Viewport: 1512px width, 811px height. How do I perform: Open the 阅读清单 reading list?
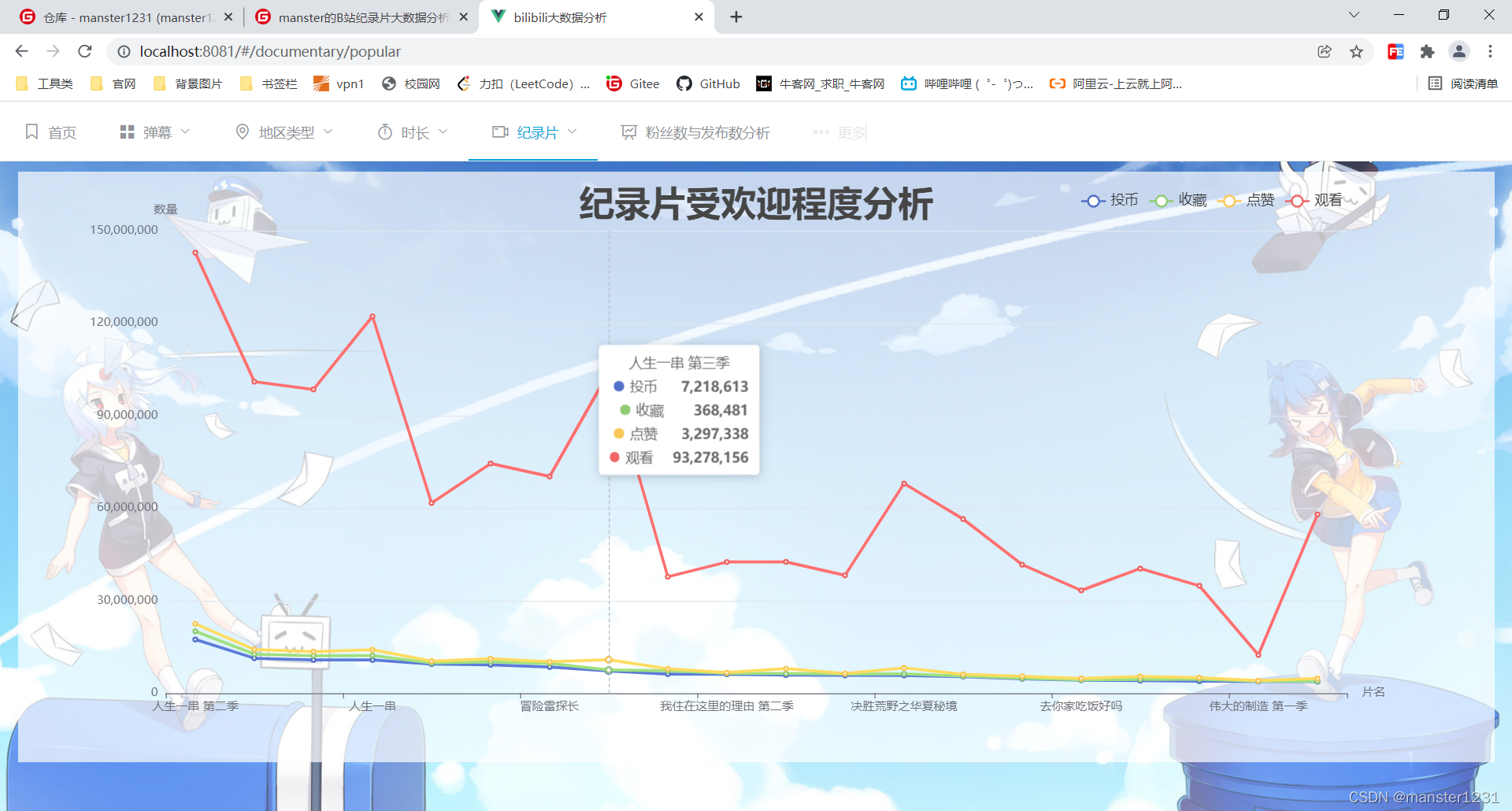click(1462, 83)
